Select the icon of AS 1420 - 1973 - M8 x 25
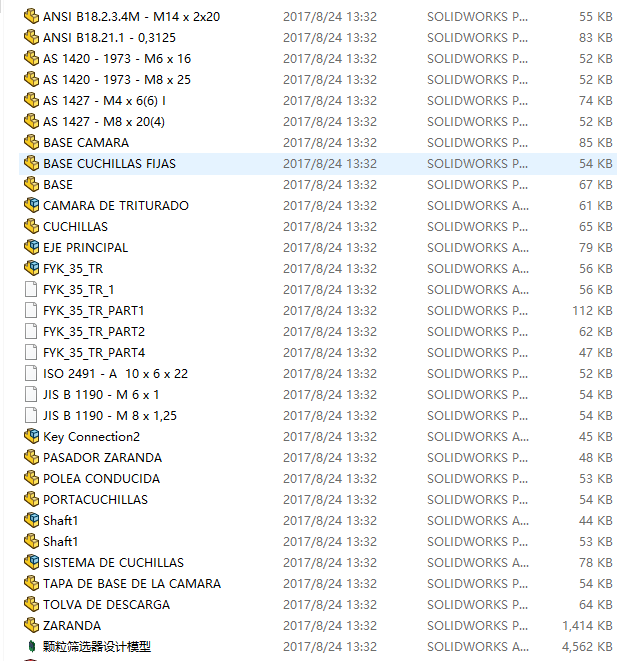 (x=31, y=79)
